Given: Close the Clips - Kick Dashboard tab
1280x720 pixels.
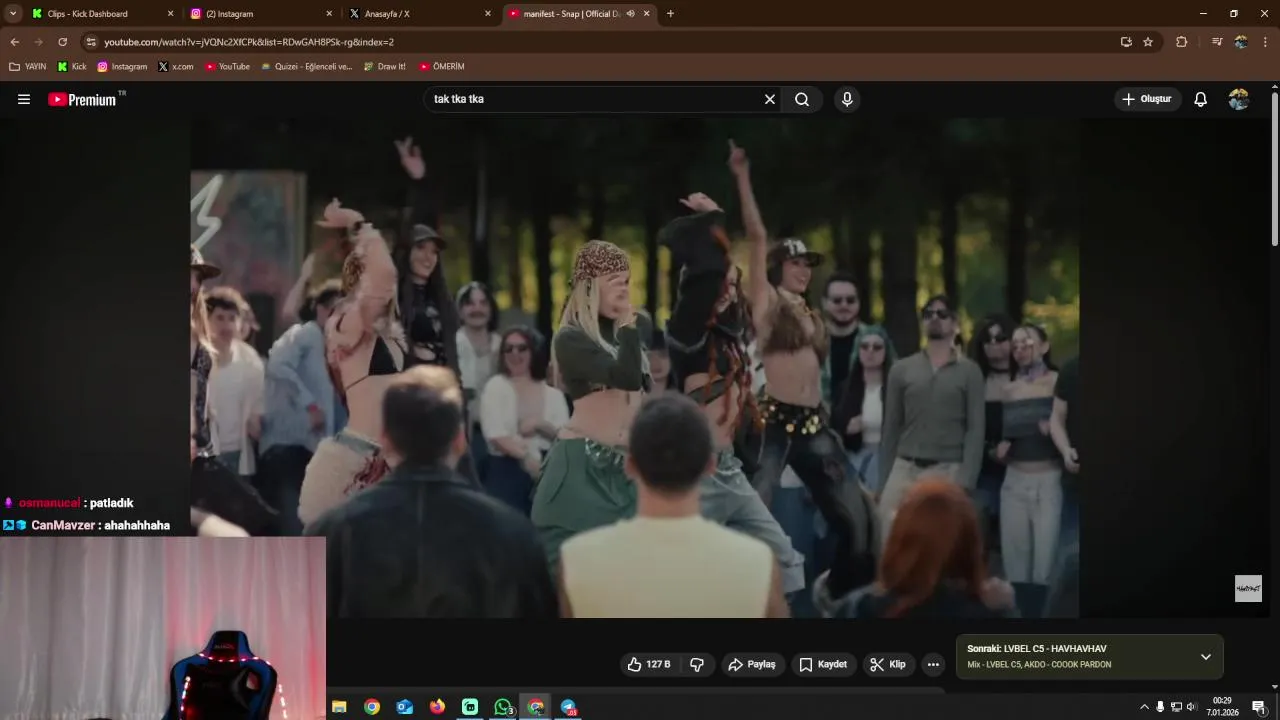Looking at the screenshot, I should coord(170,14).
